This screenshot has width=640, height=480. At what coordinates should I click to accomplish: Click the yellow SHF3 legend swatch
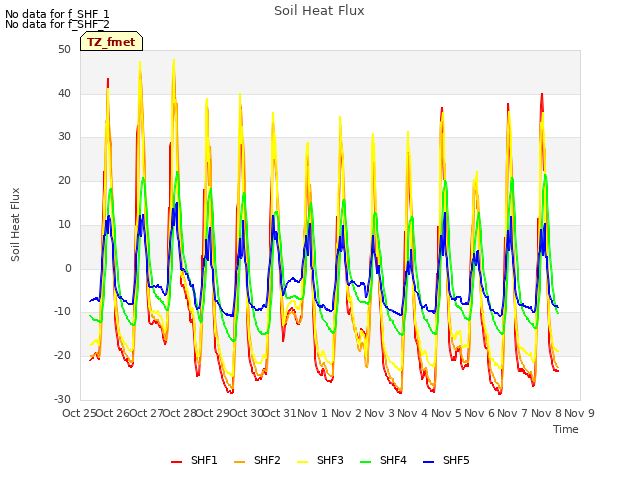pyautogui.click(x=302, y=462)
